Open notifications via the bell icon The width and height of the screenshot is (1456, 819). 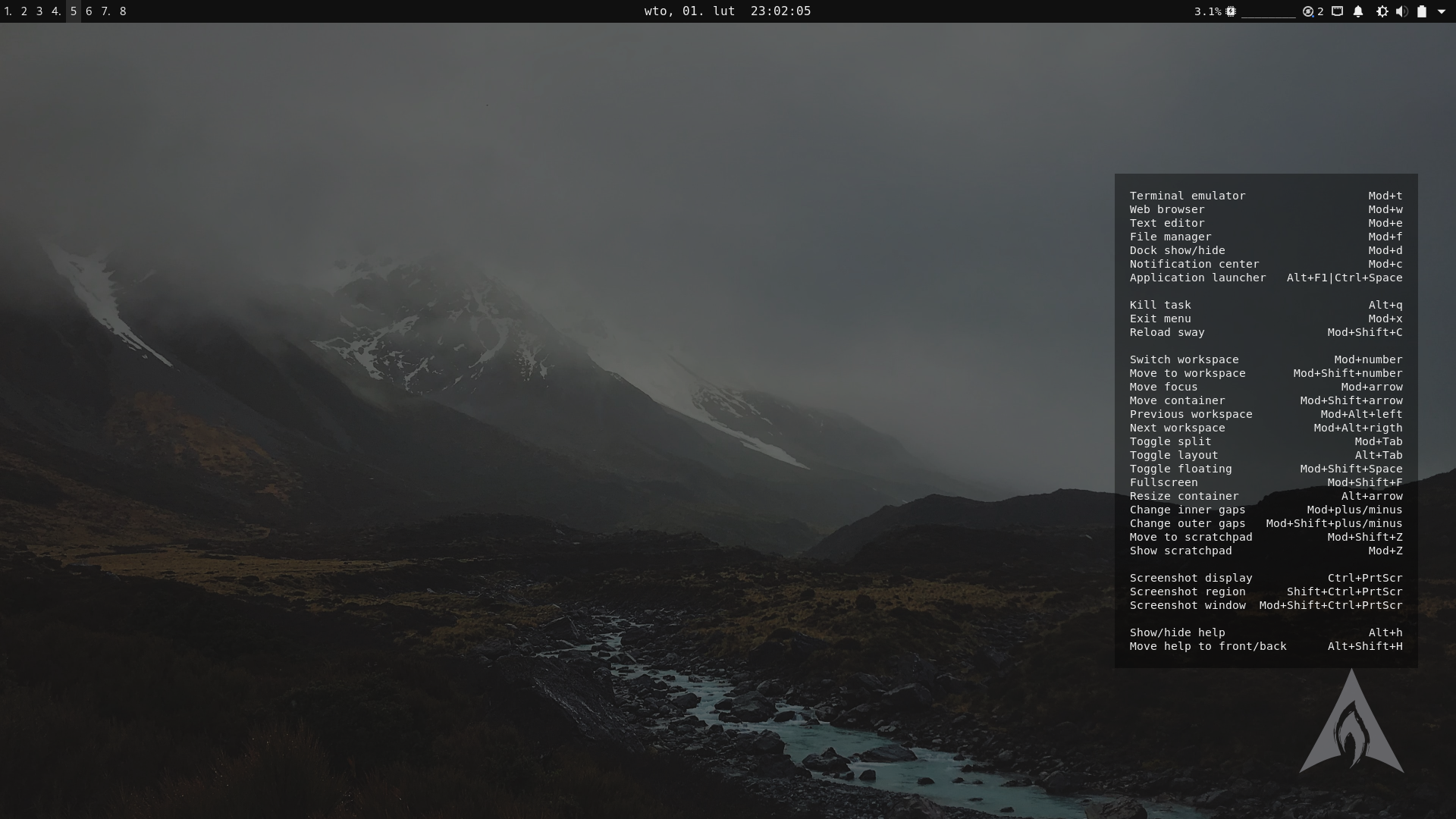click(1358, 11)
